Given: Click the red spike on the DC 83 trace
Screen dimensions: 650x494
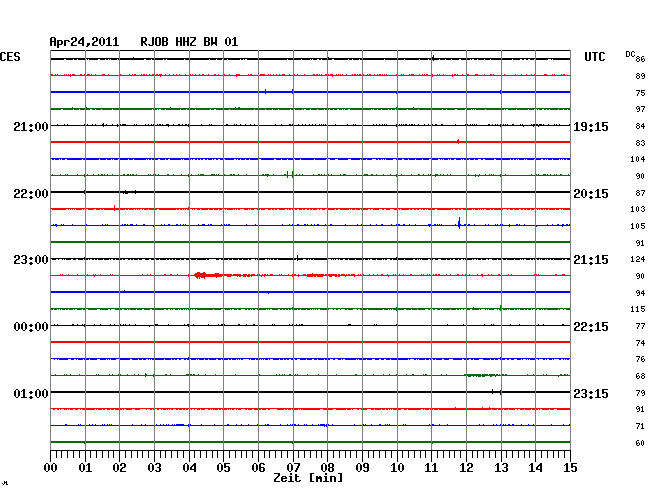Looking at the screenshot, I should point(458,142).
